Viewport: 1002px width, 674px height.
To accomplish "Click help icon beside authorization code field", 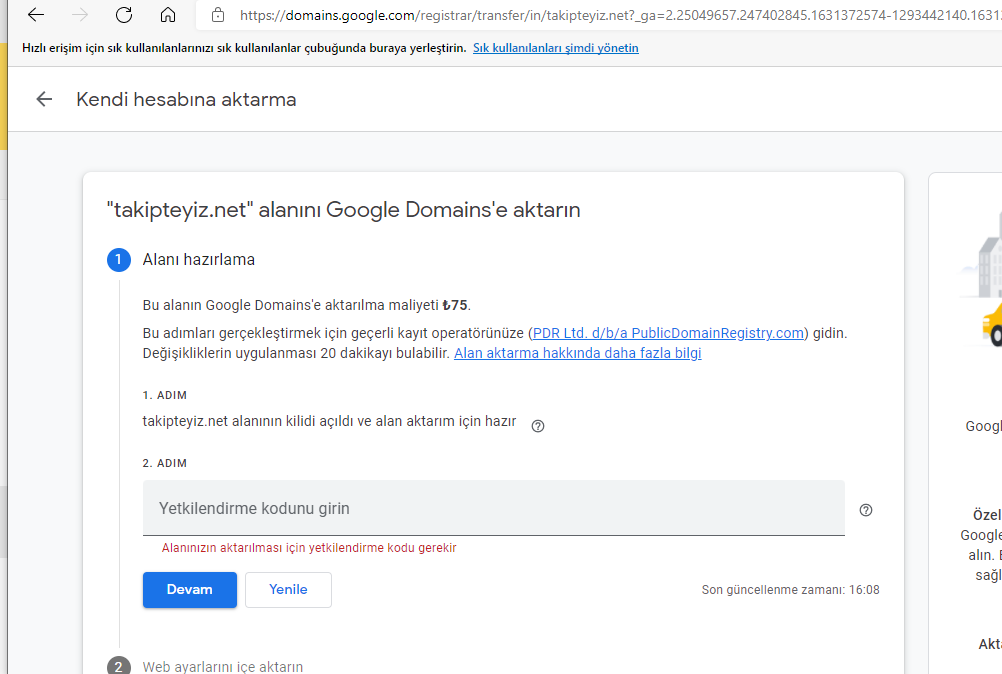I will (866, 510).
